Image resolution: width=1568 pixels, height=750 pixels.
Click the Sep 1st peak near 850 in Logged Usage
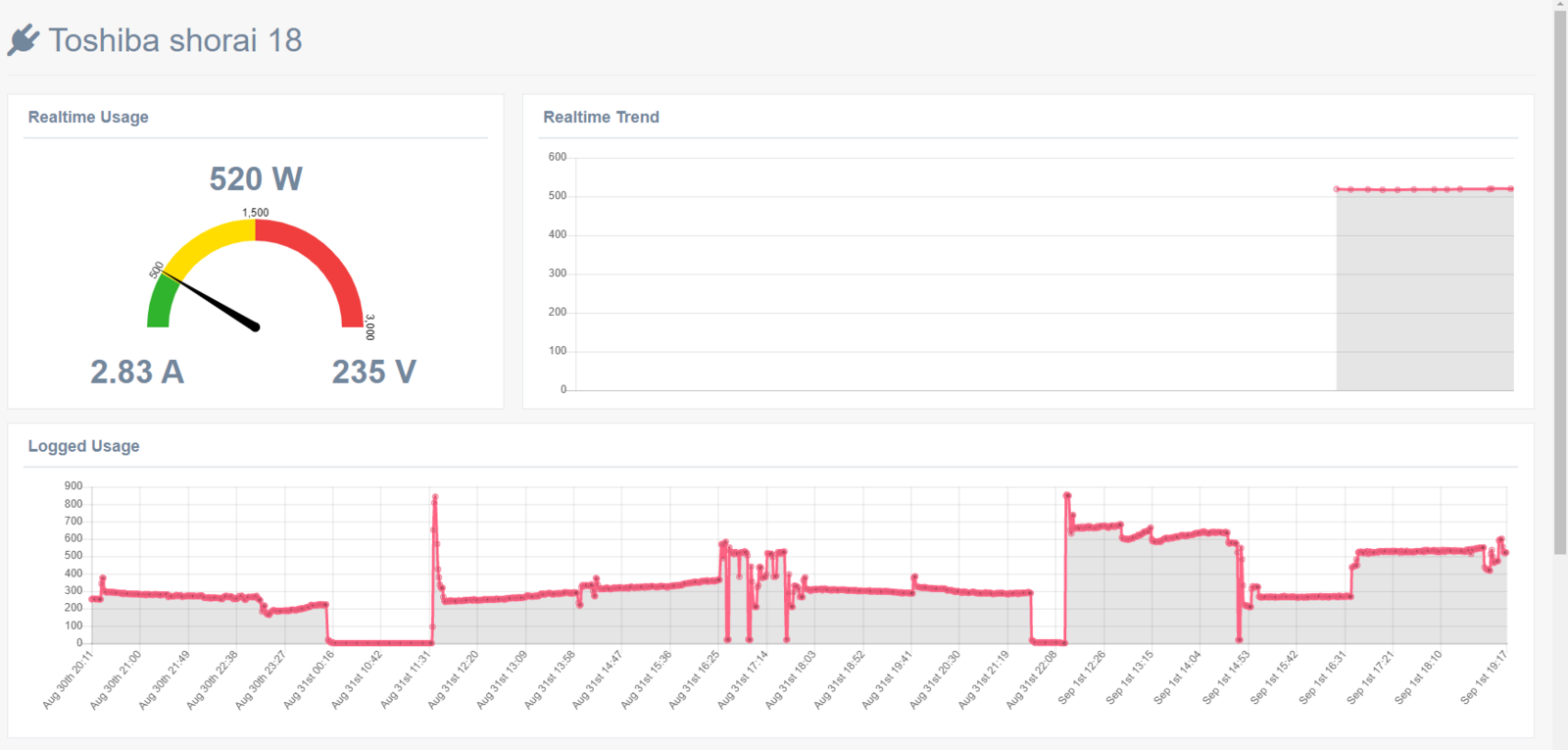tap(1067, 496)
